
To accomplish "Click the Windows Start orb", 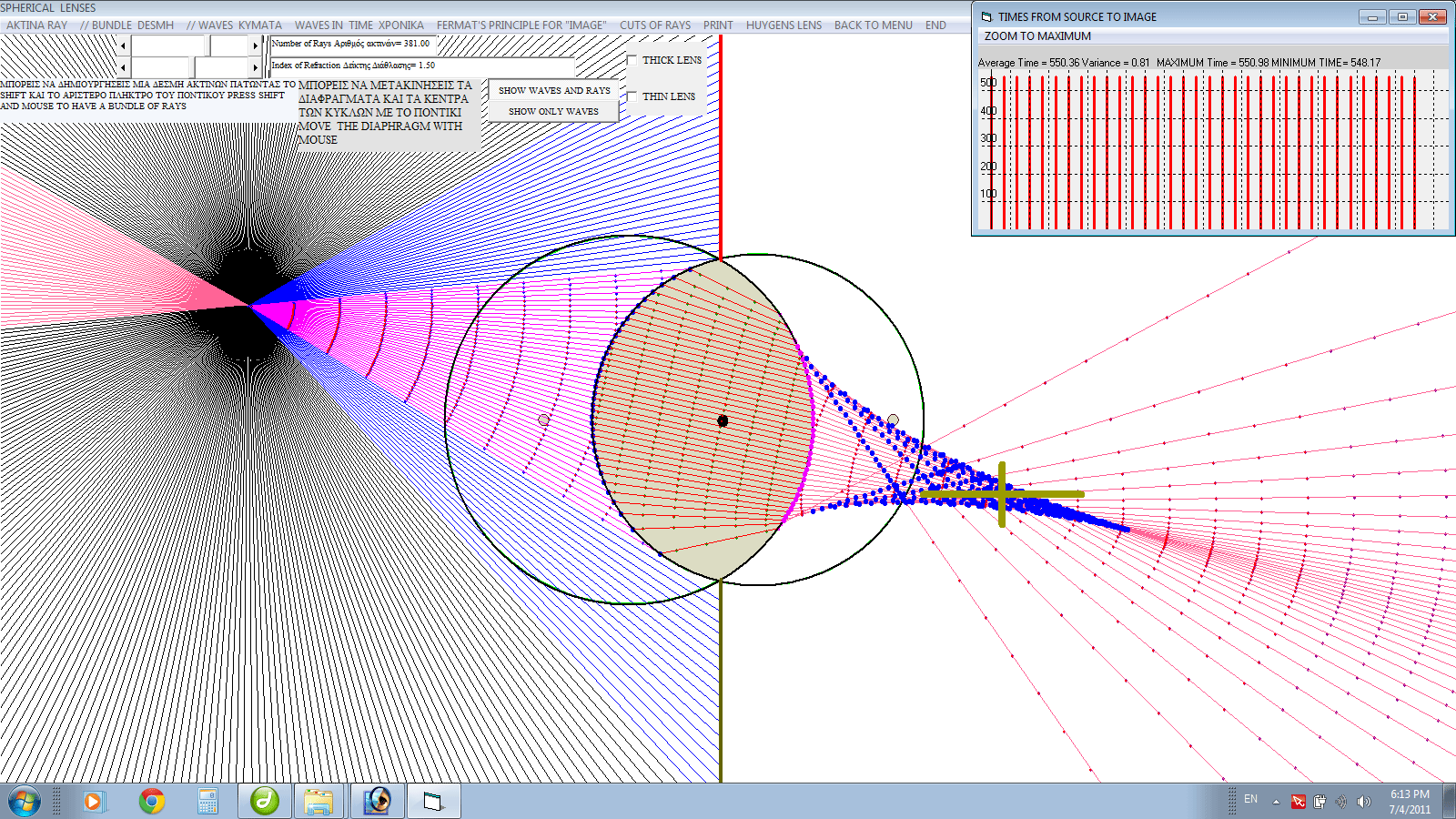I will 25,802.
